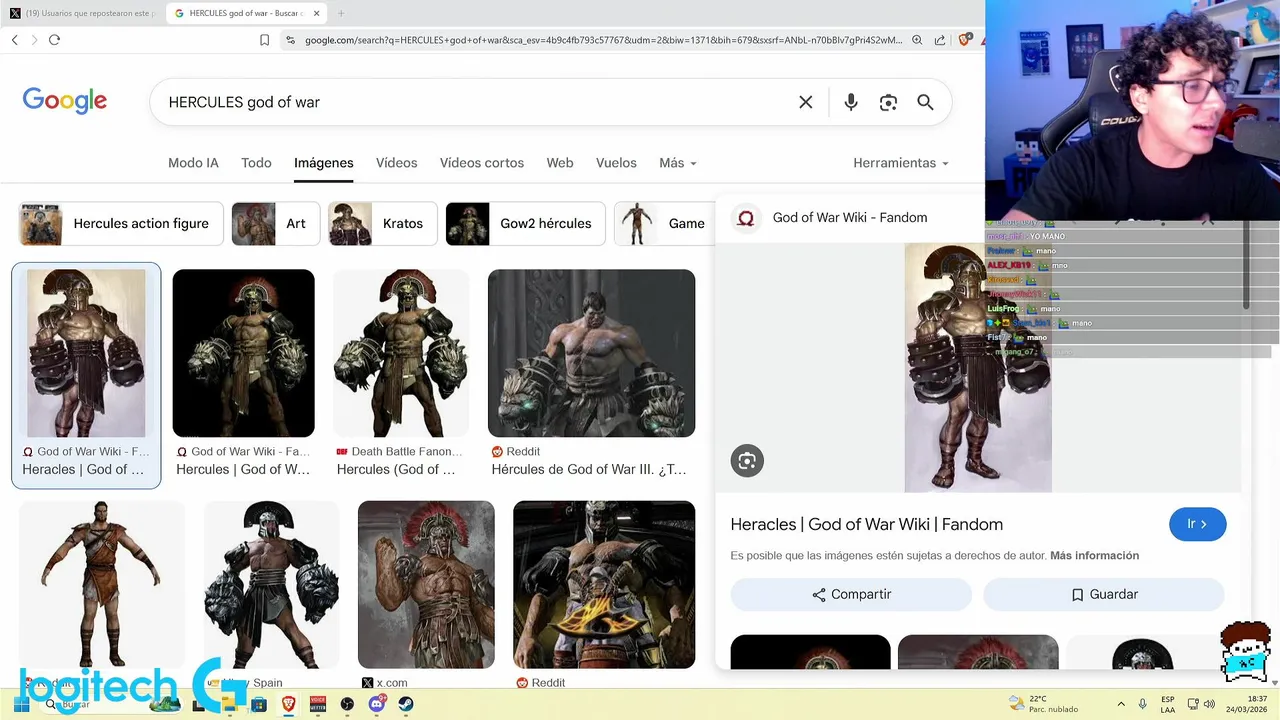
Task: Open 'Heracles | God of War Wiki | Fandom' title link
Action: coord(867,525)
